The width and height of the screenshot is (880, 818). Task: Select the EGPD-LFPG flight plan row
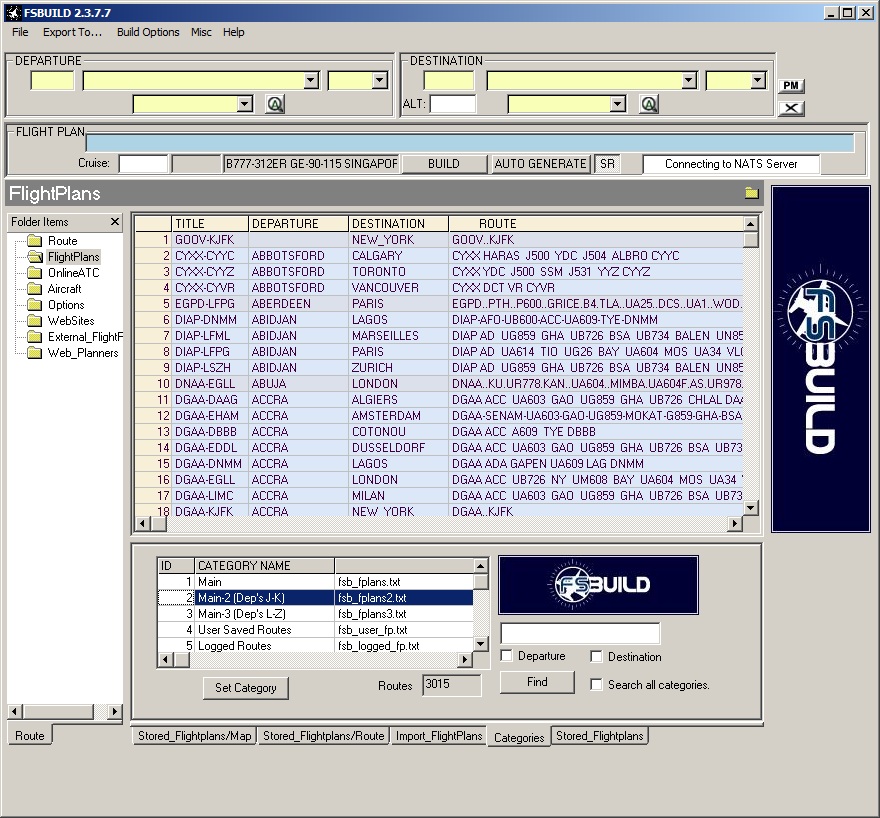click(439, 304)
